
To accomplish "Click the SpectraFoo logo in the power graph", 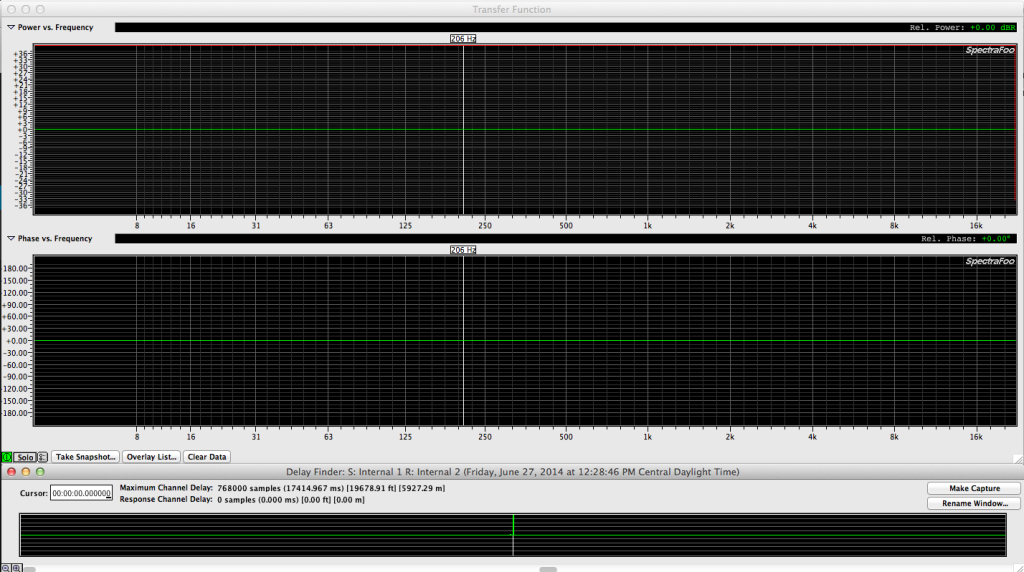I will (989, 50).
